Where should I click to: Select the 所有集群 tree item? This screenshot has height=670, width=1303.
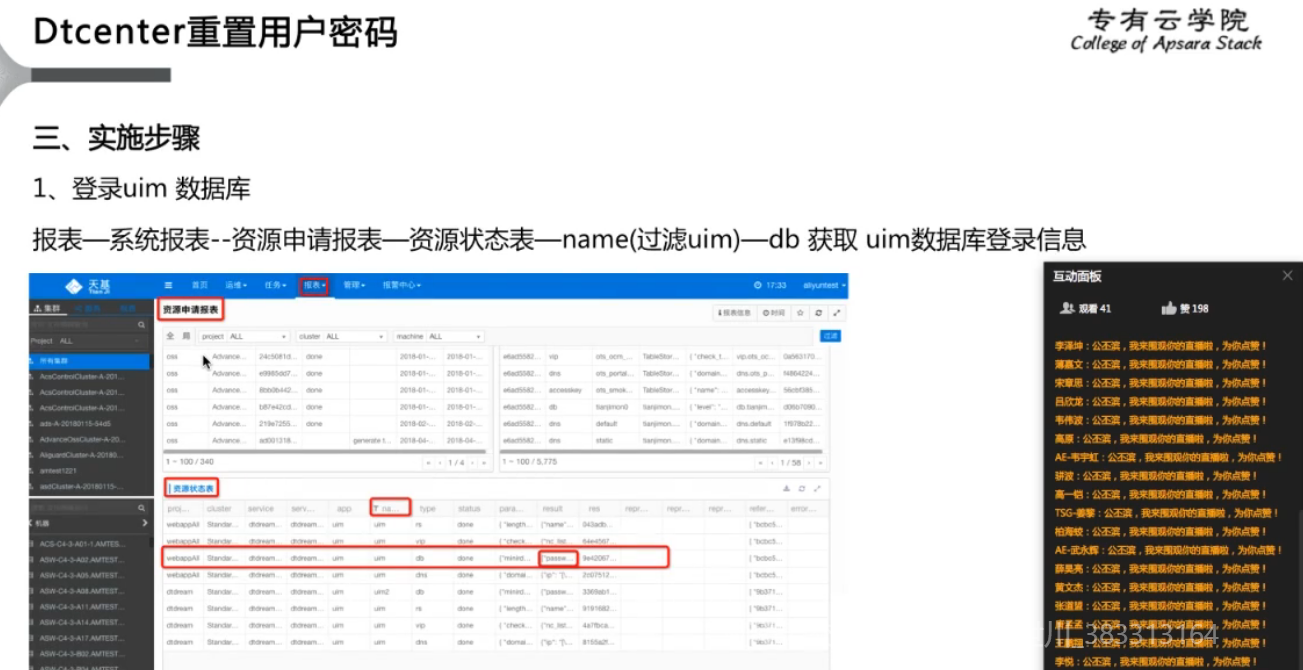coord(89,360)
